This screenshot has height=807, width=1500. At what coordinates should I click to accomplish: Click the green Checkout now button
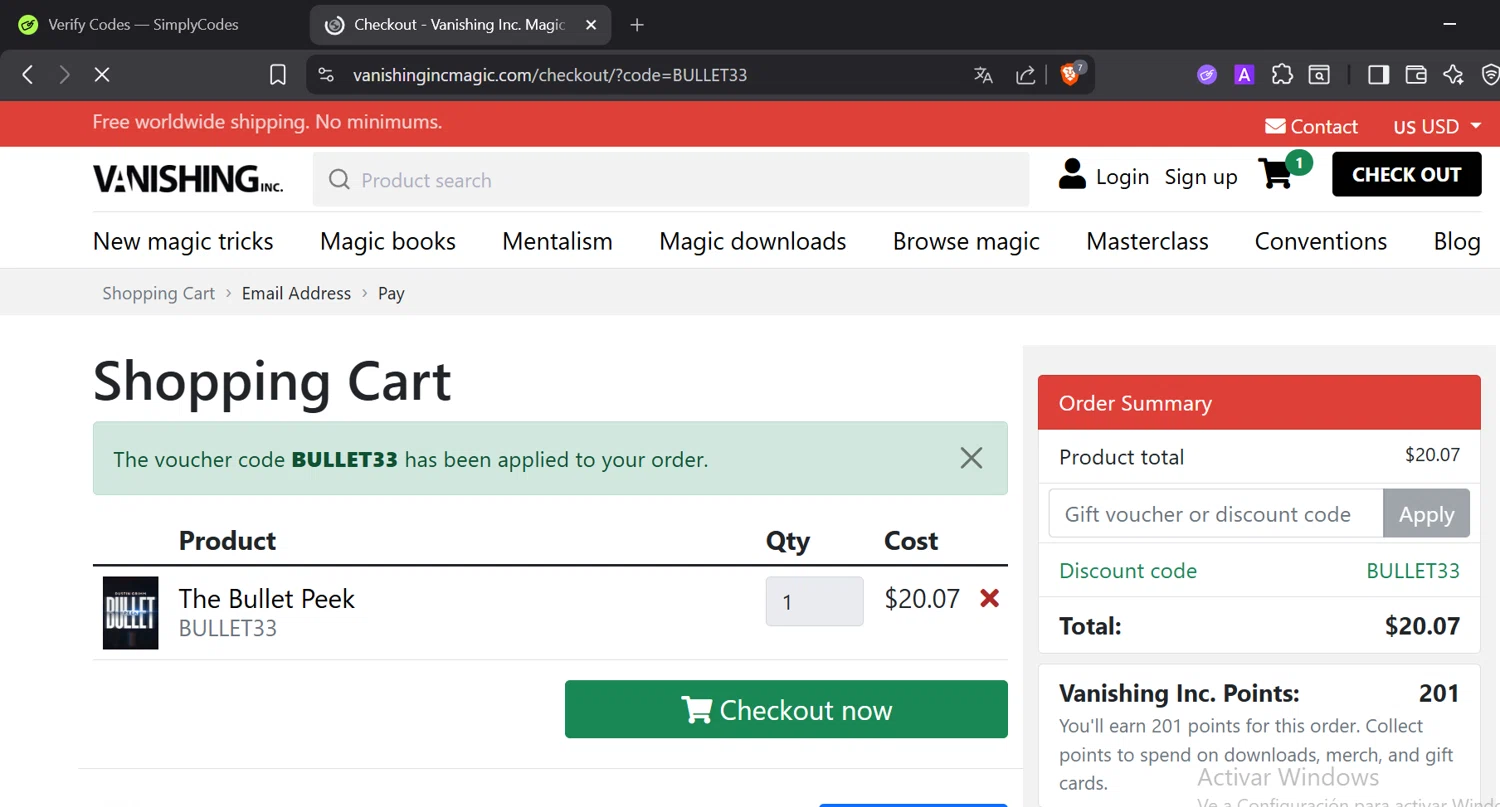(786, 709)
